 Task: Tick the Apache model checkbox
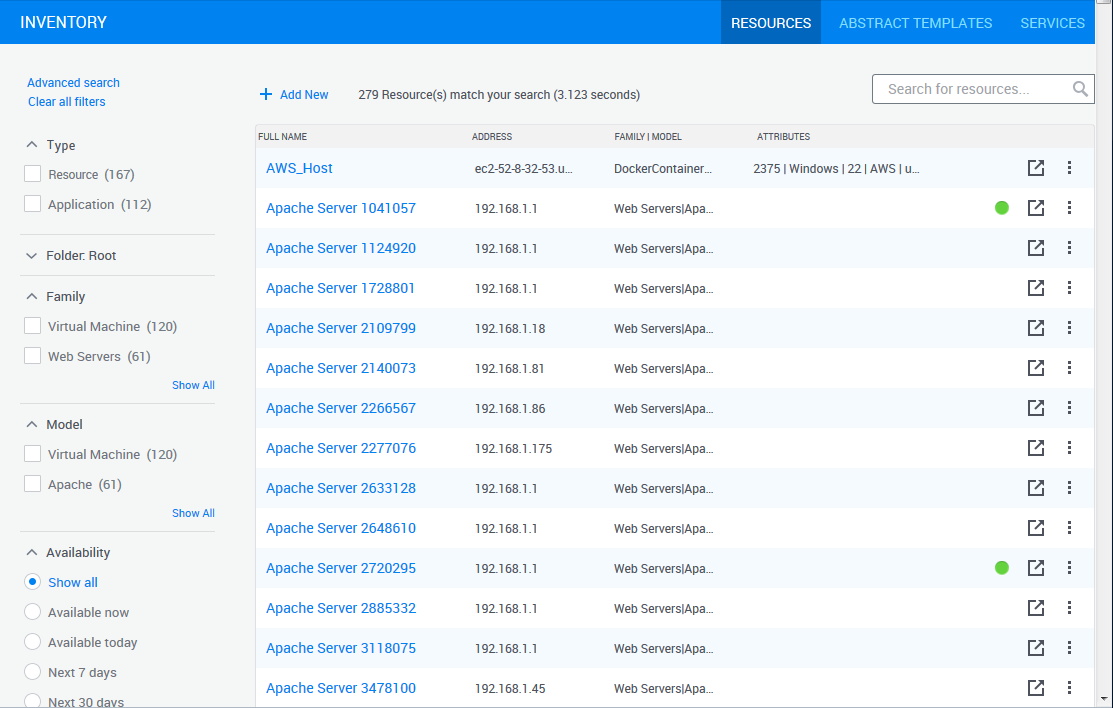pyautogui.click(x=32, y=485)
